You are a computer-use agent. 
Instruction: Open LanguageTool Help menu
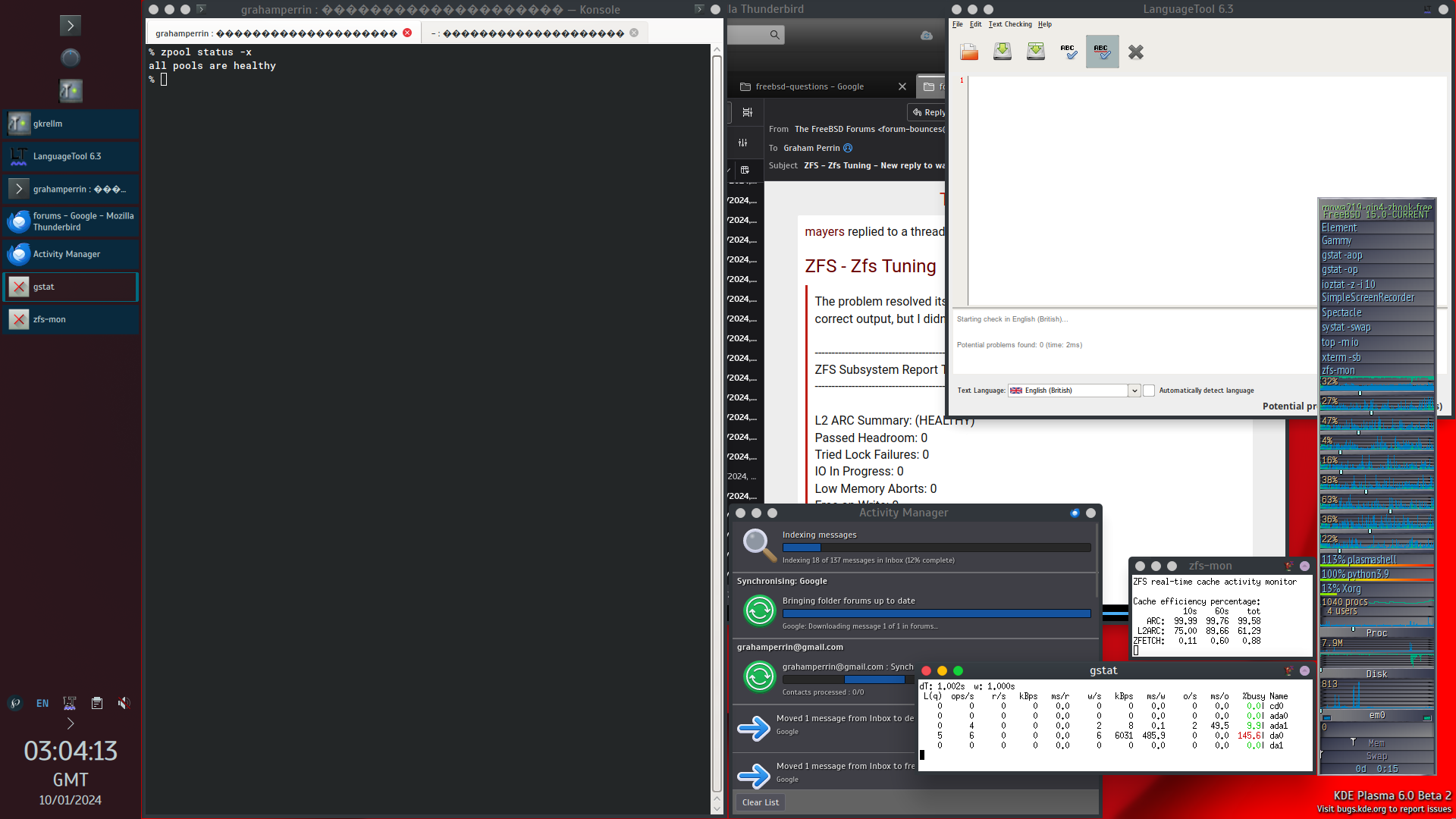[x=1045, y=24]
